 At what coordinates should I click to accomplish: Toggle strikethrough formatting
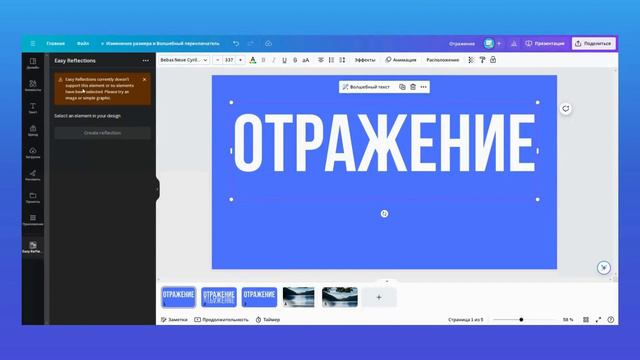[x=295, y=60]
